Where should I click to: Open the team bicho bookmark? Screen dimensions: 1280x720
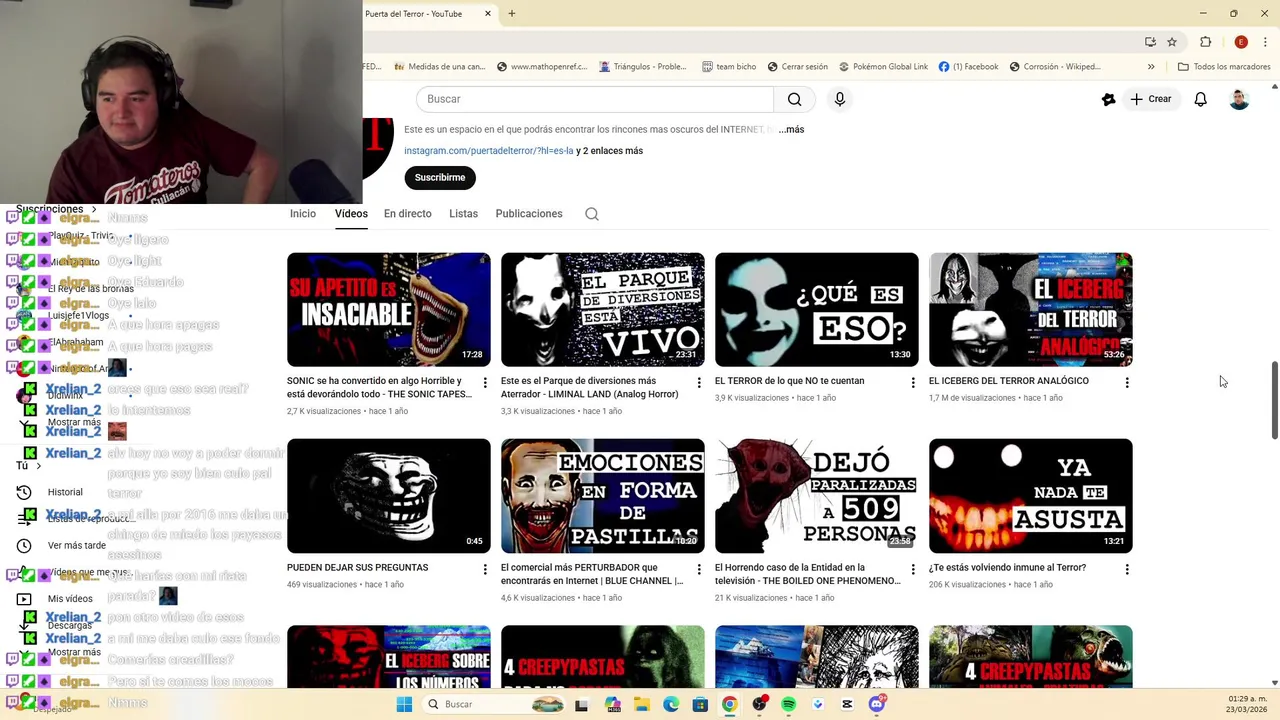(x=729, y=67)
